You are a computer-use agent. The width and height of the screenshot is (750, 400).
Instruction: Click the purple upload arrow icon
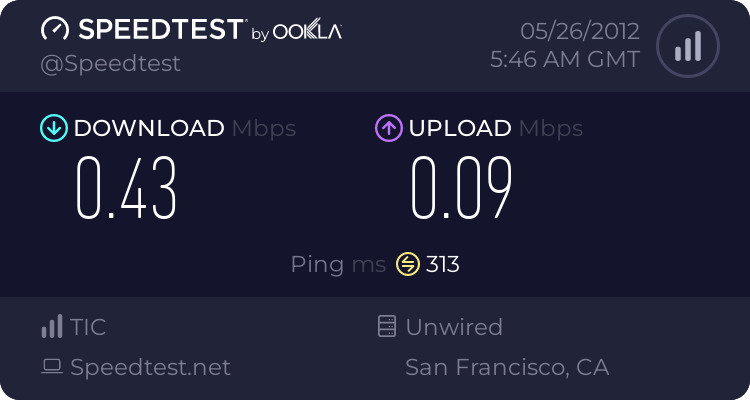click(388, 128)
